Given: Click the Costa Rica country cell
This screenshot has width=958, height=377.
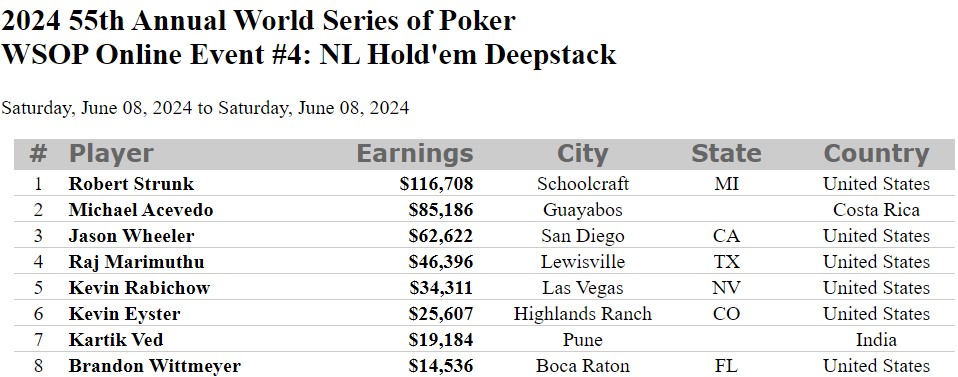Looking at the screenshot, I should coord(876,210).
